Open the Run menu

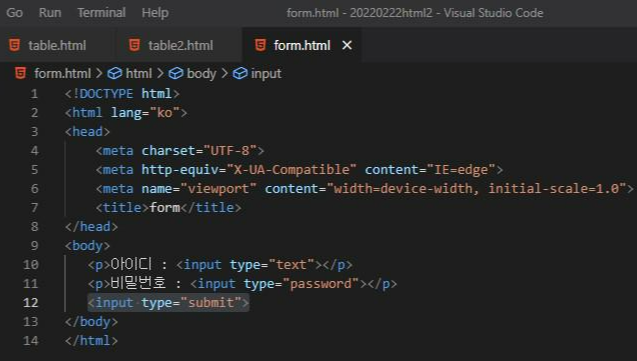(50, 13)
